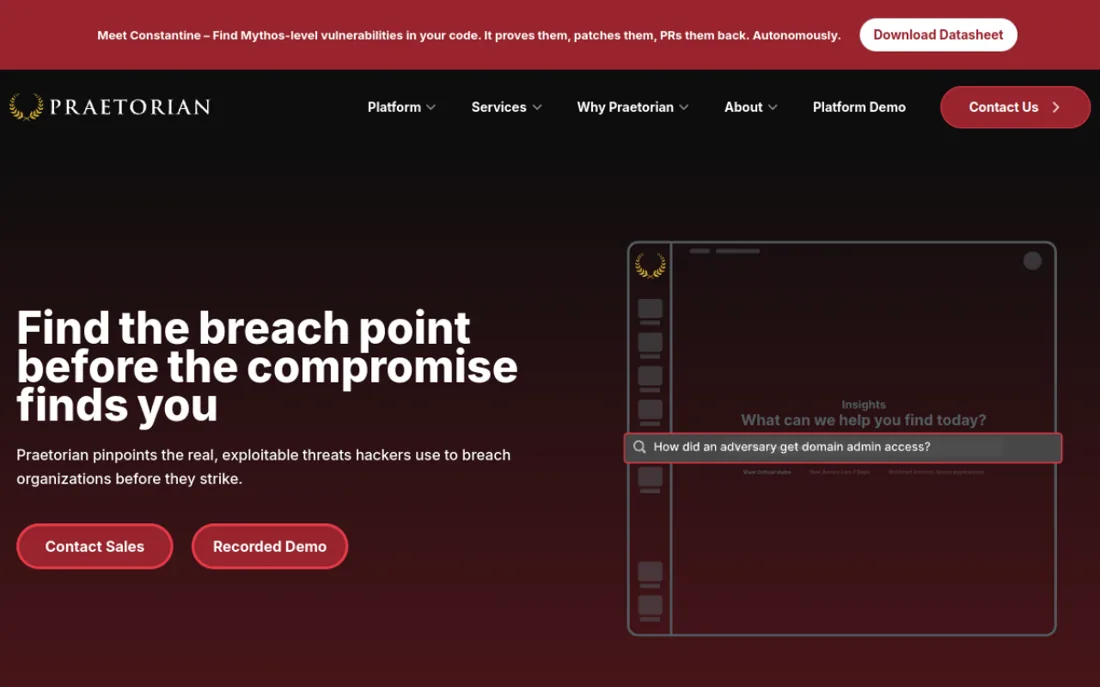Click the PRAETORIAN wordmark text
The image size is (1100, 687).
point(130,107)
